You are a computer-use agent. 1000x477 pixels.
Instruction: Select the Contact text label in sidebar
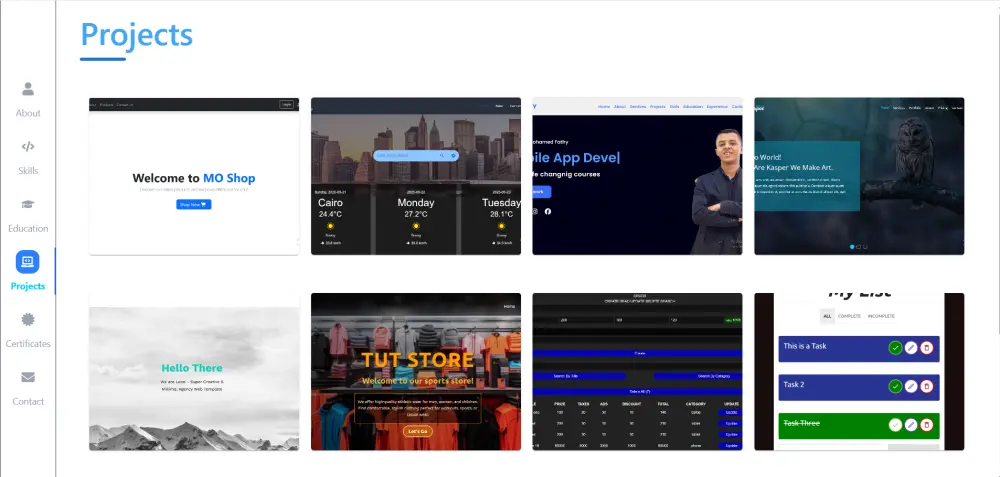[28, 401]
